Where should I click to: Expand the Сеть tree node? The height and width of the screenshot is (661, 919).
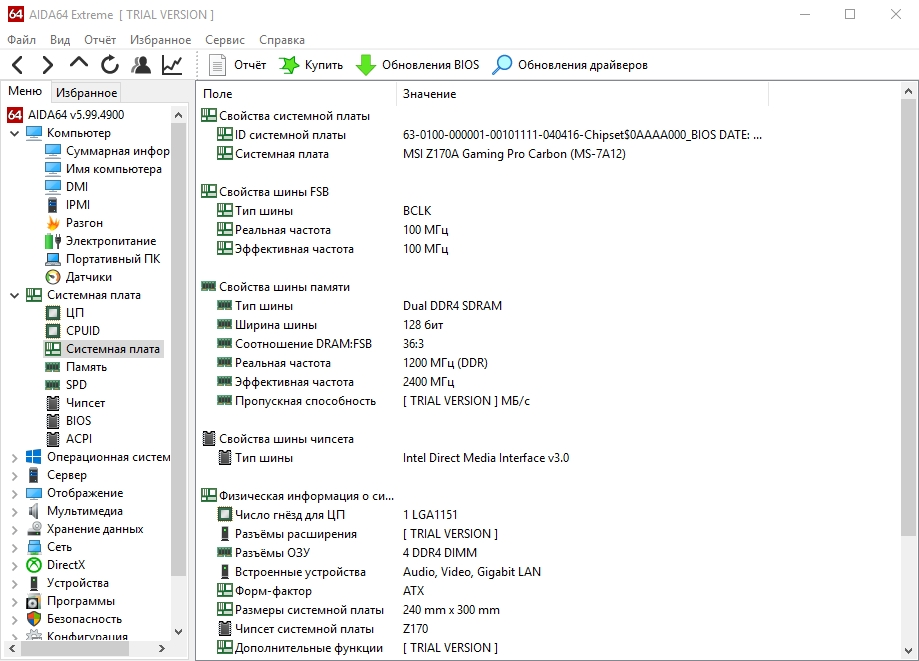pyautogui.click(x=15, y=548)
